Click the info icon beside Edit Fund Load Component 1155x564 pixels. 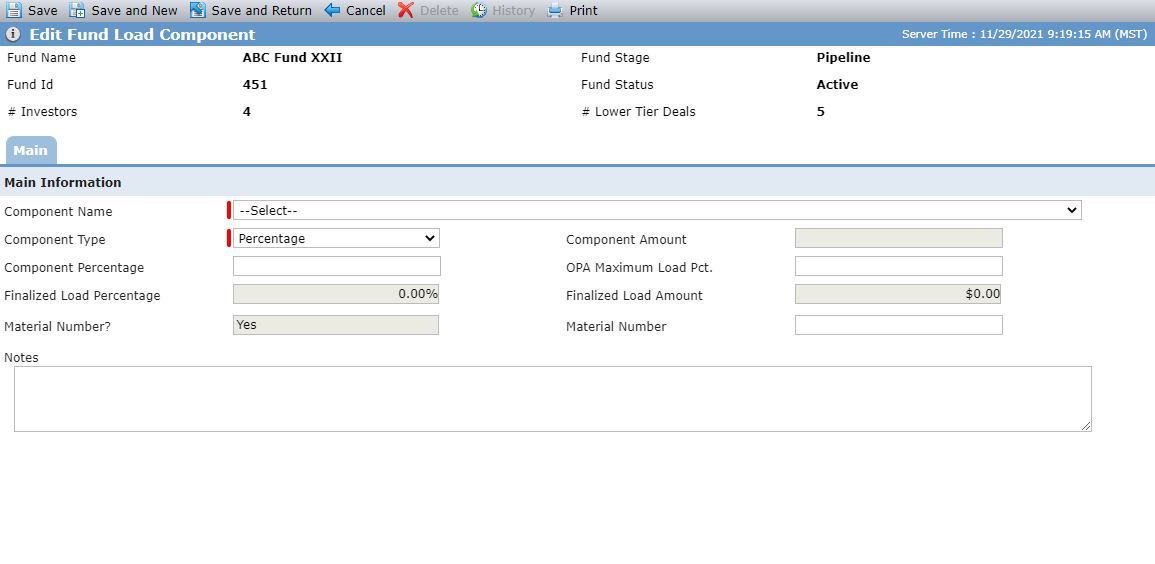13,35
